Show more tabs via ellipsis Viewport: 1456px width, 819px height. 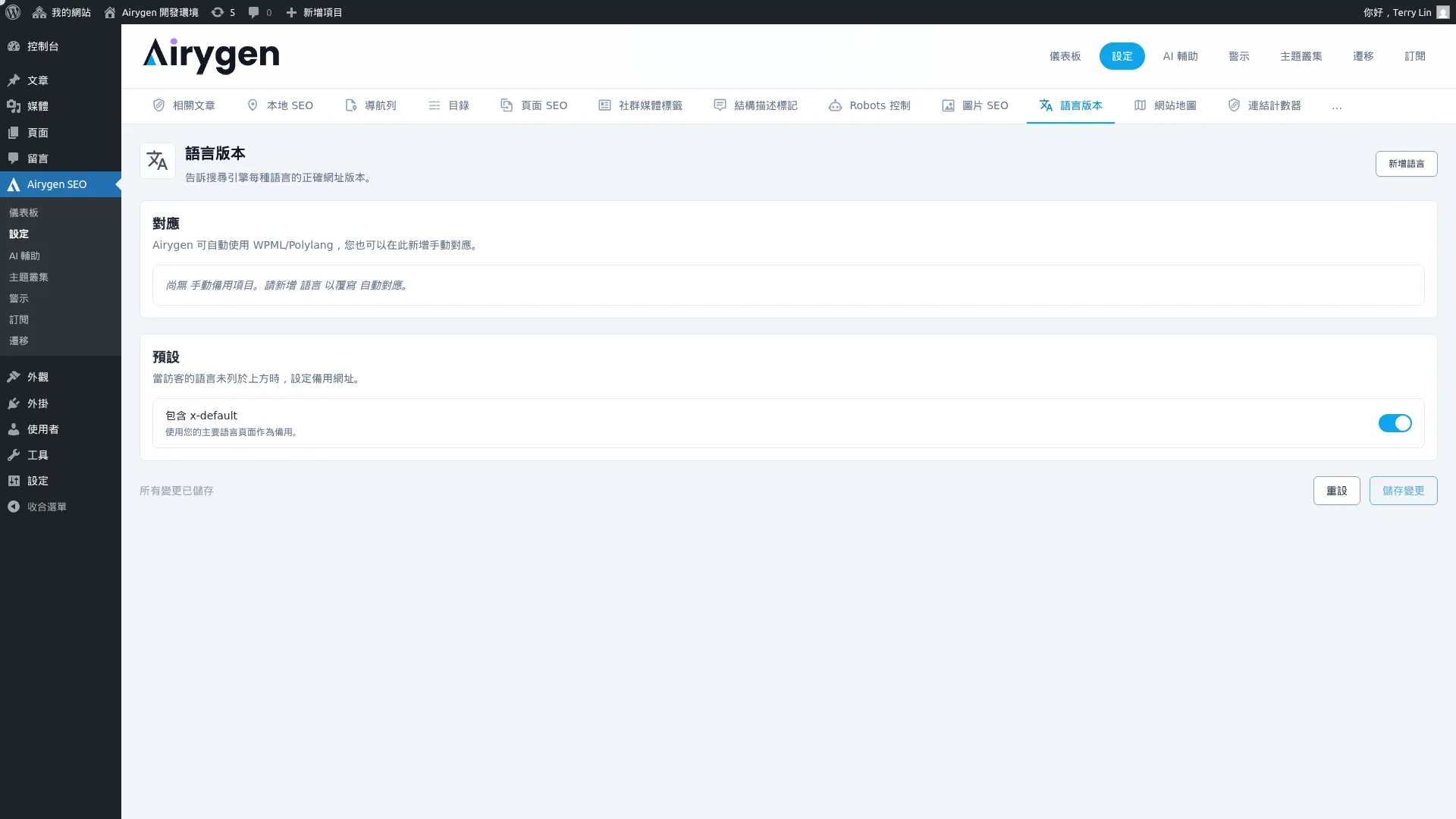pos(1337,106)
